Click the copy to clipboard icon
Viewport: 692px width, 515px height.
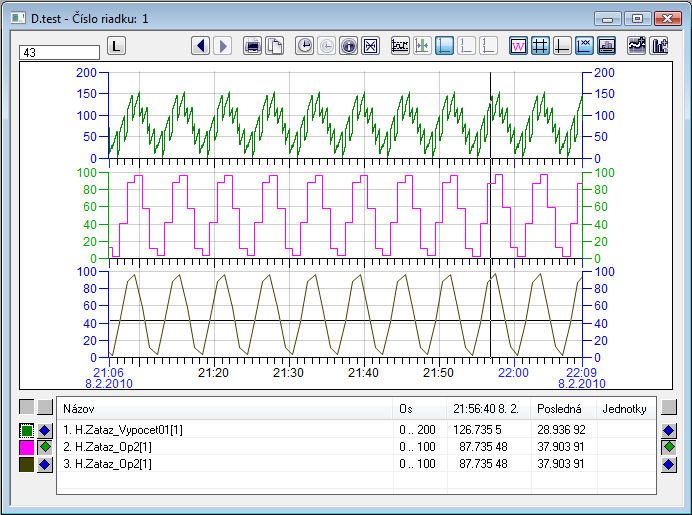tap(274, 46)
